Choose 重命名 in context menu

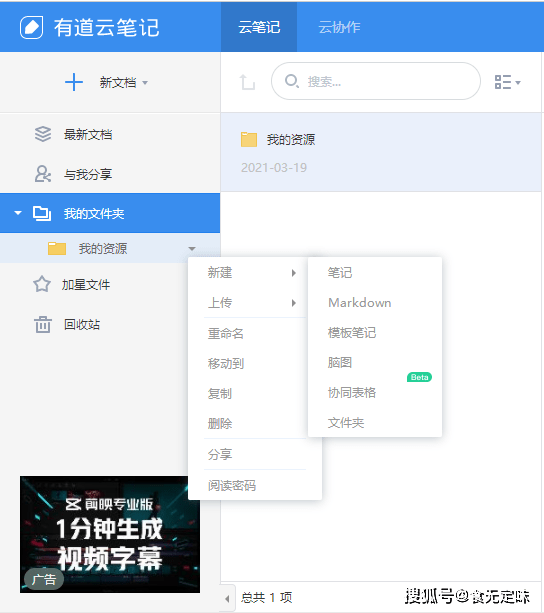pos(226,333)
